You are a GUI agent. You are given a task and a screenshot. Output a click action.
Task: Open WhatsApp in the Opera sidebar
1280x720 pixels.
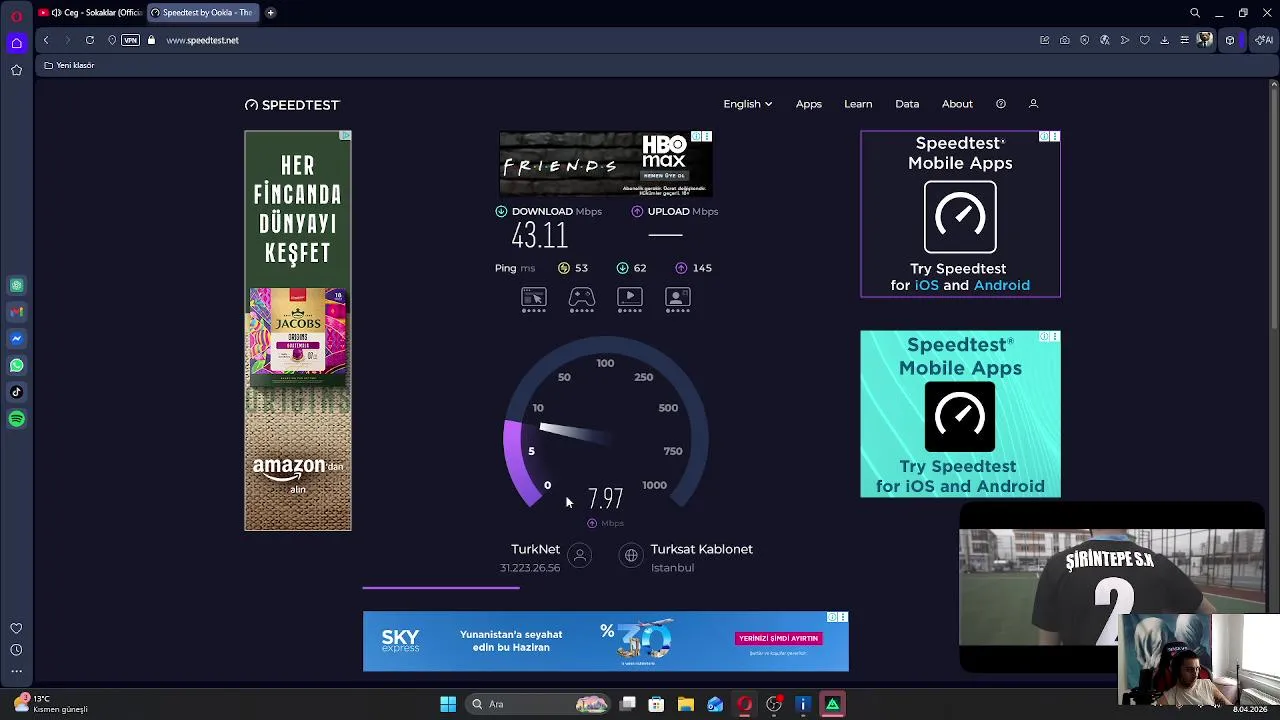click(x=16, y=366)
